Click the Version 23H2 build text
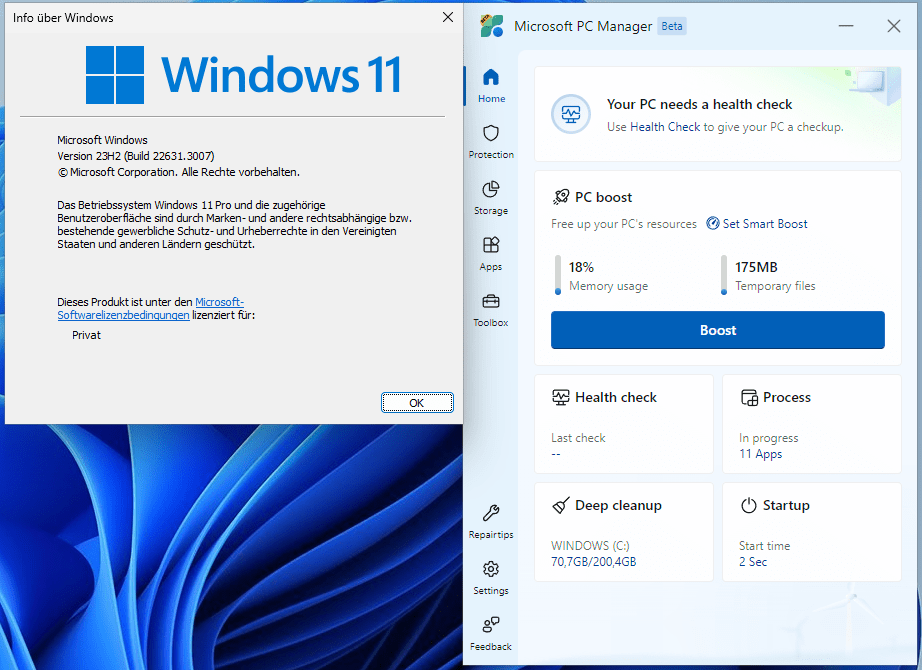 tap(136, 156)
